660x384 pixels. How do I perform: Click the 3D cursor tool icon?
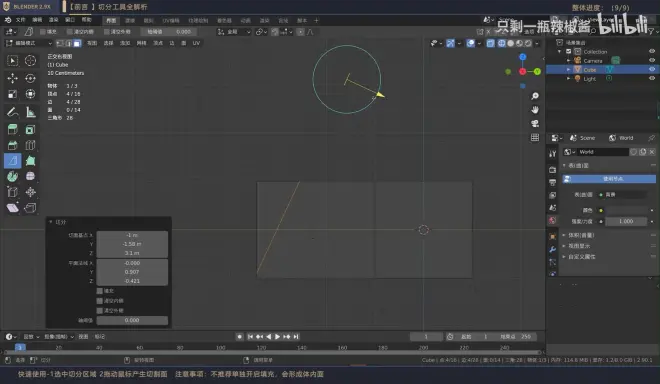(x=30, y=61)
